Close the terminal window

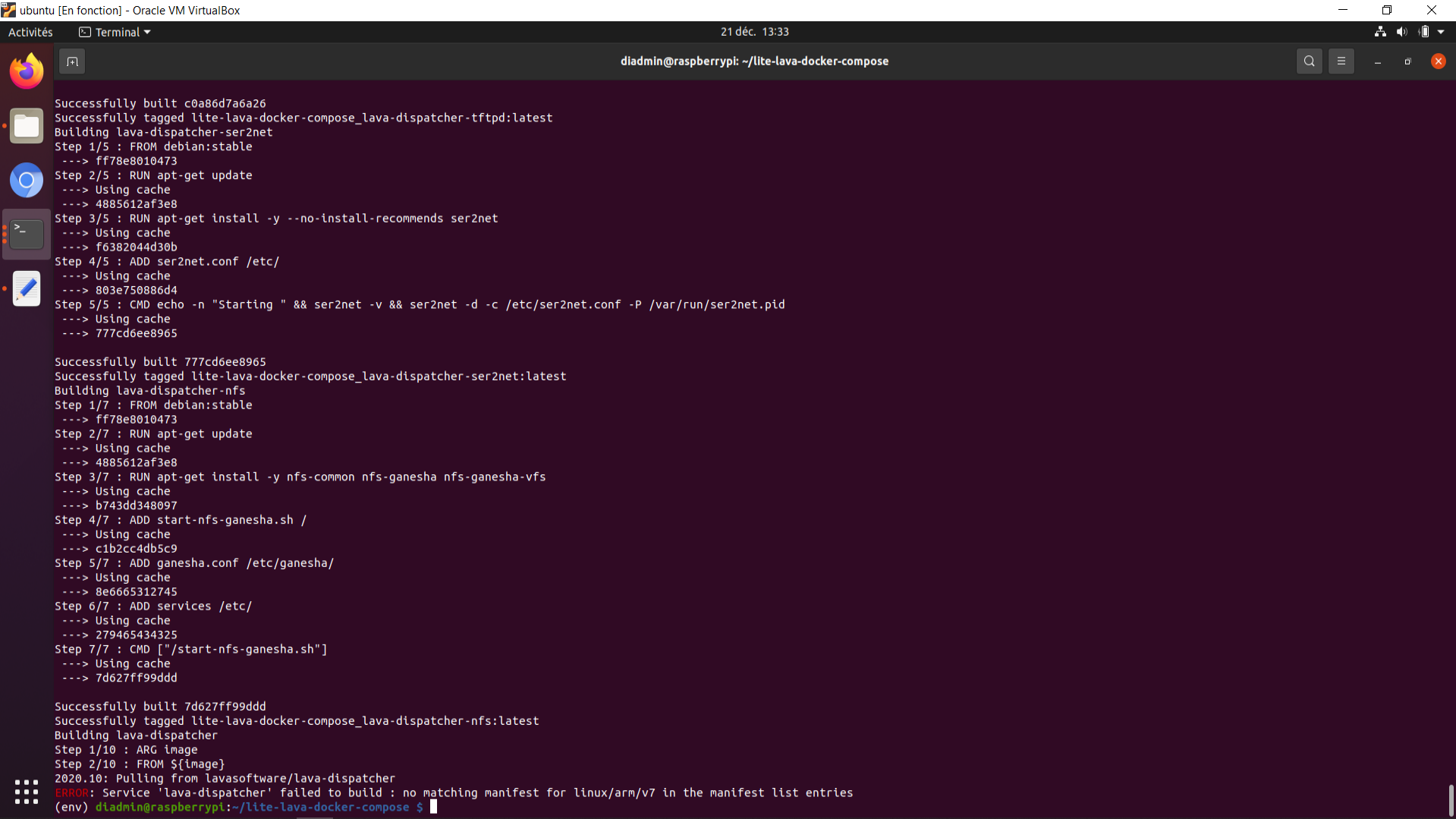(1438, 61)
